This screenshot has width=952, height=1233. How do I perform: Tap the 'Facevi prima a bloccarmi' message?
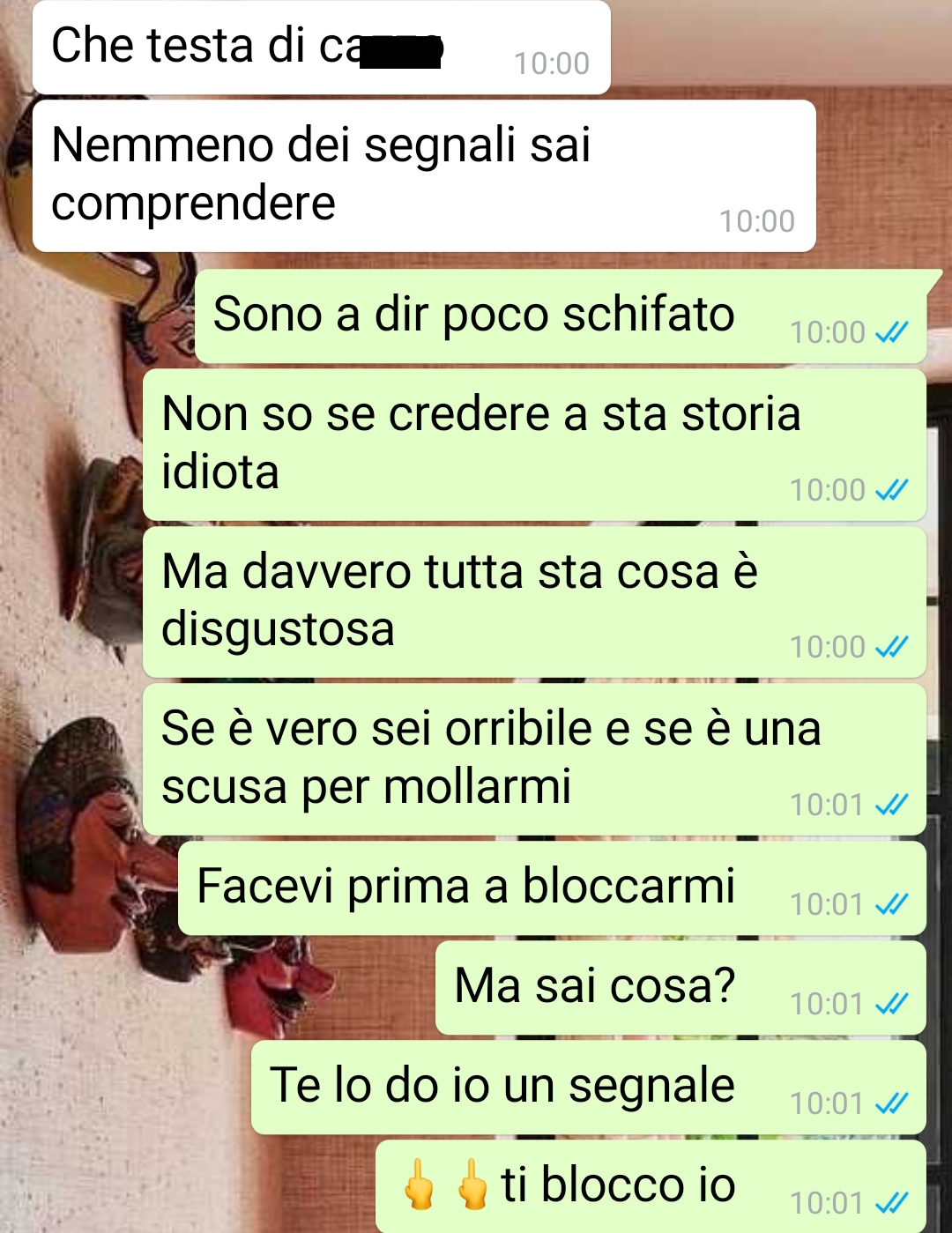click(552, 888)
